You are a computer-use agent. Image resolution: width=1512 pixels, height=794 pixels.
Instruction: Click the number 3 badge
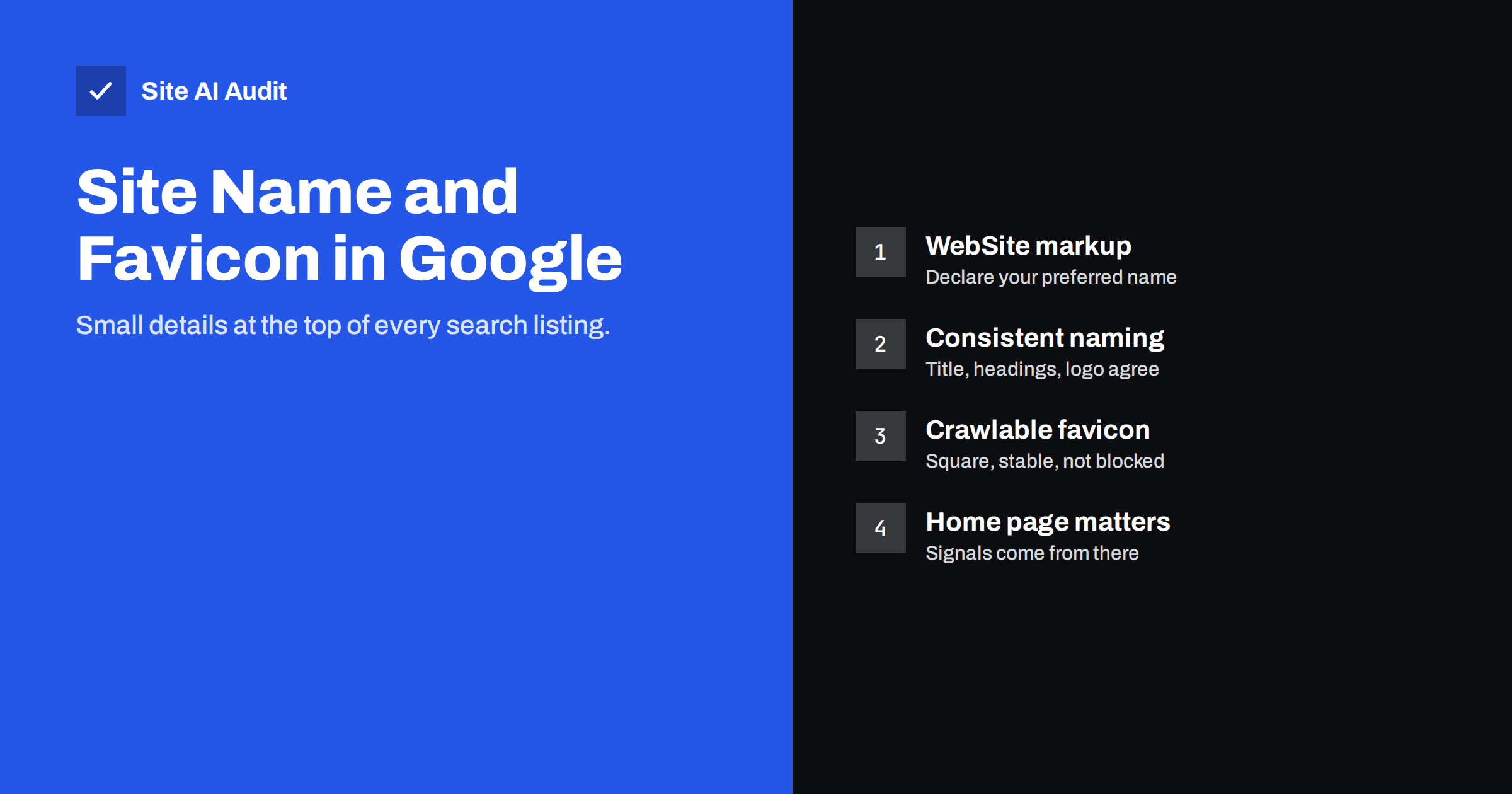881,436
